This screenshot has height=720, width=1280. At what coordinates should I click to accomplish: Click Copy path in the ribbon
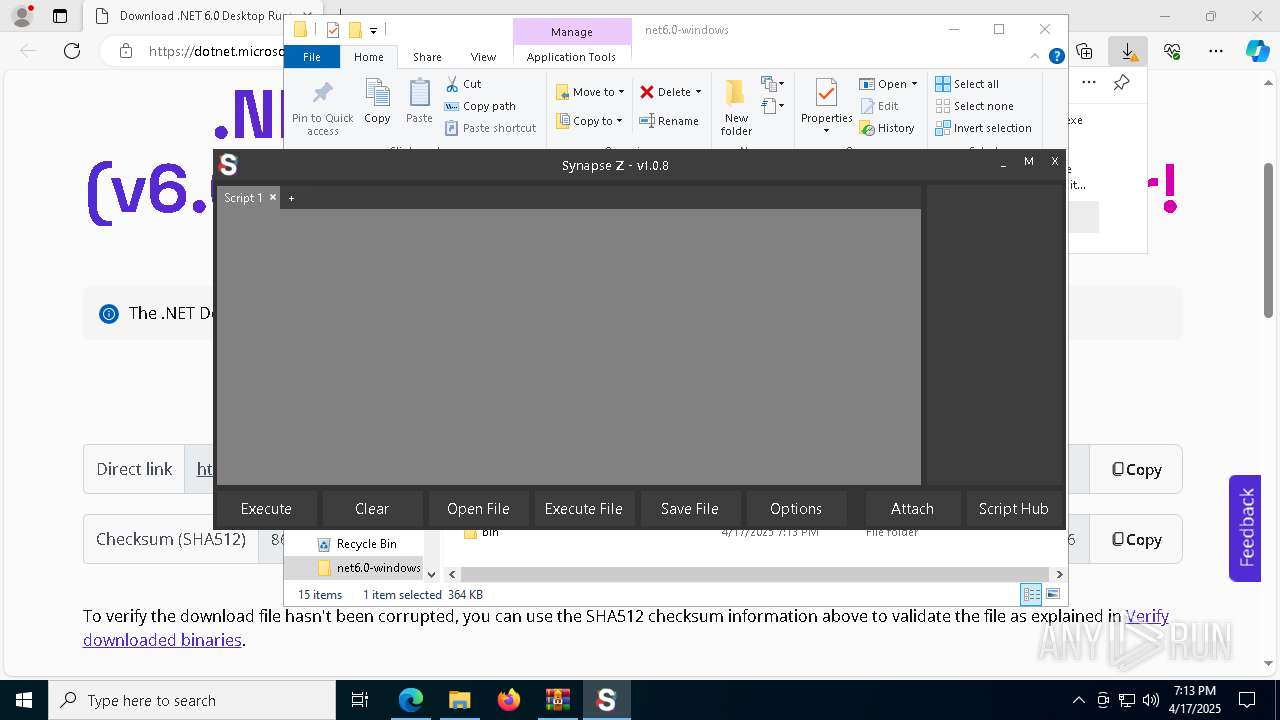coord(480,106)
